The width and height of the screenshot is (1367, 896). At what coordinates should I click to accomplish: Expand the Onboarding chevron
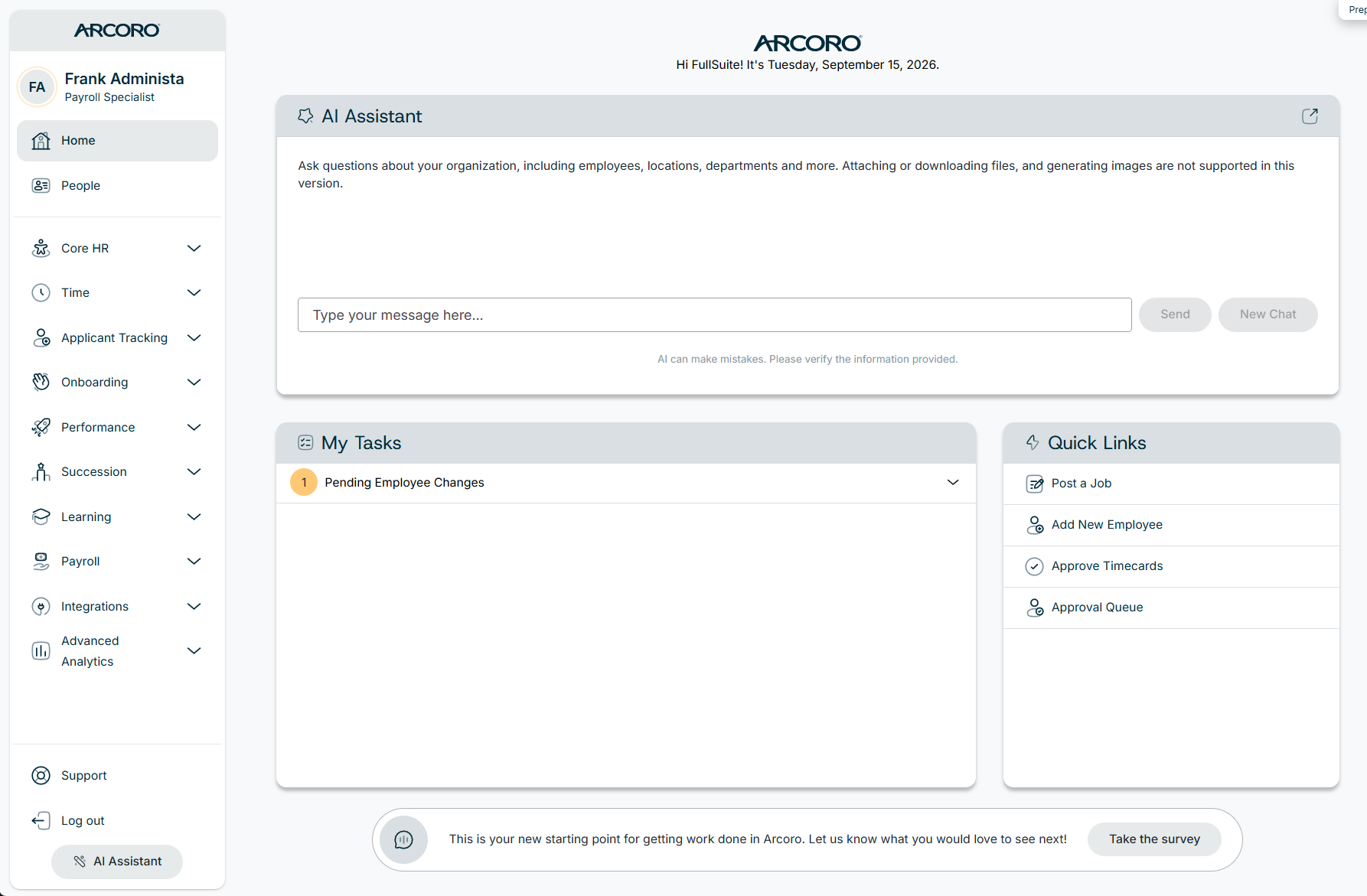point(194,383)
